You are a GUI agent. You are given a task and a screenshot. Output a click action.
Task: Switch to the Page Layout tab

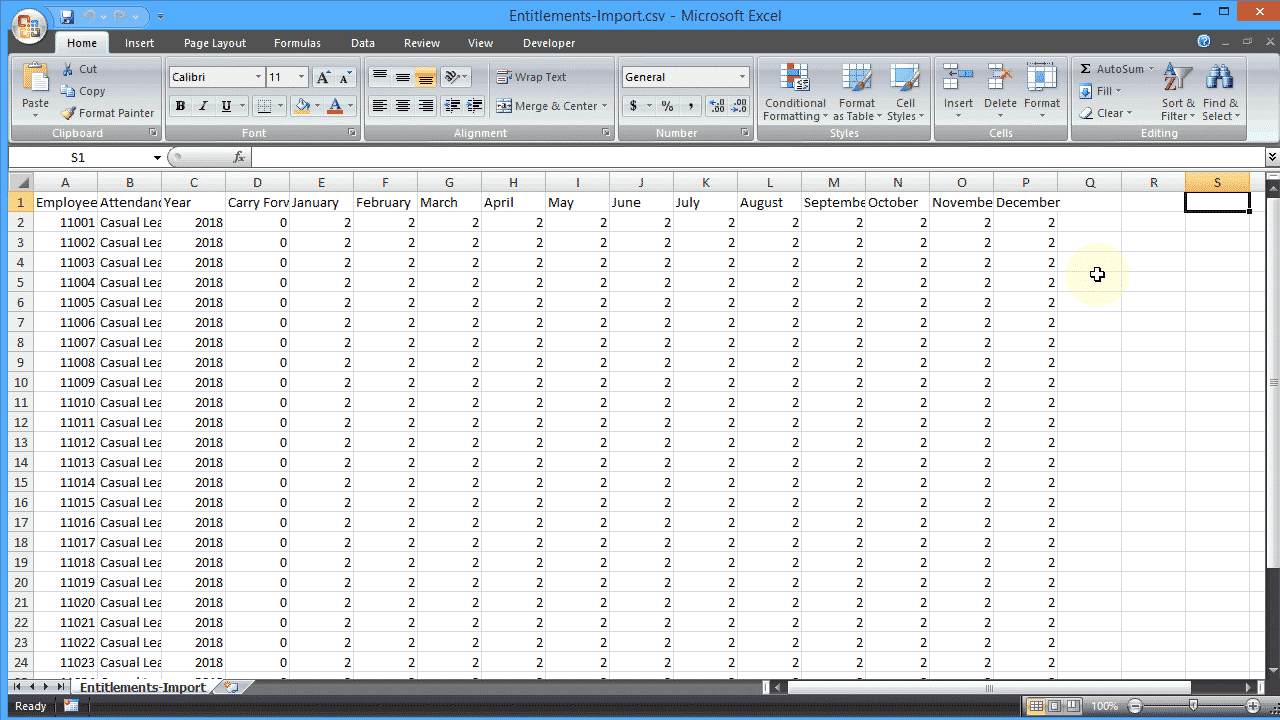(x=215, y=43)
